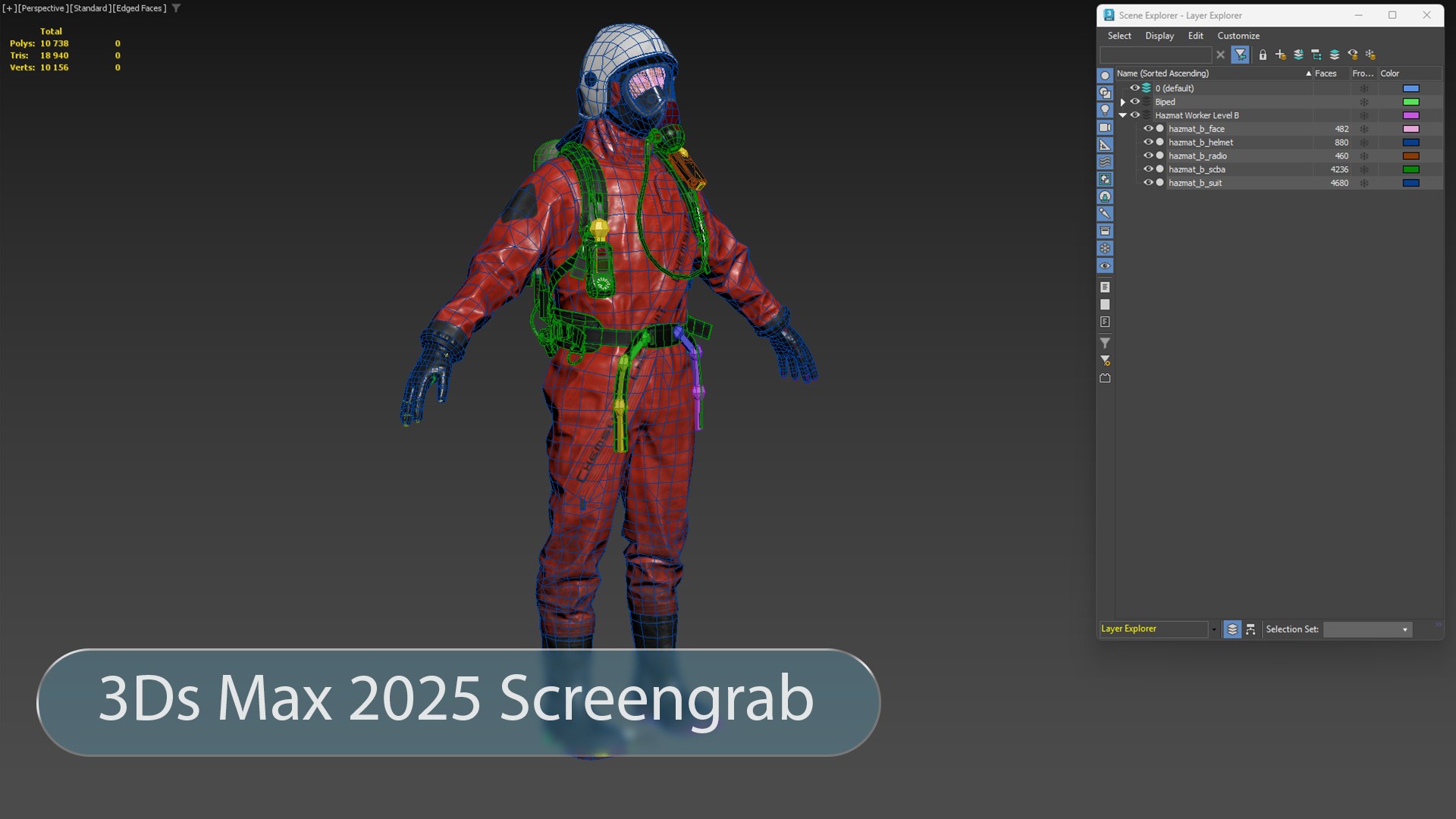
Task: Click the Hide/Unhide All Layers eye-stack icon
Action: coord(1353,55)
